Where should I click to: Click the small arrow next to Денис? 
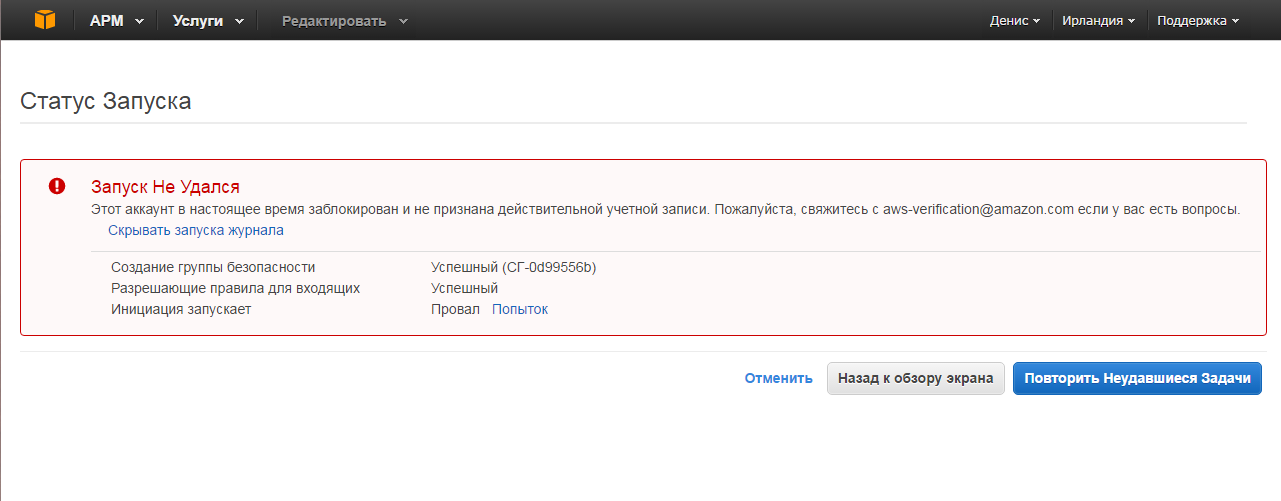[x=1036, y=21]
